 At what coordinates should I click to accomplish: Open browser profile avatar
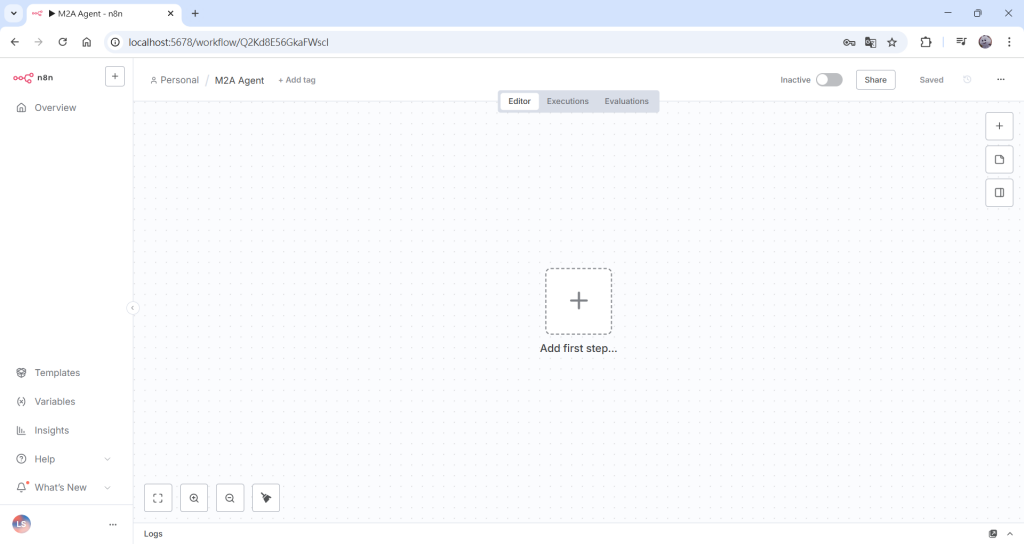click(985, 42)
